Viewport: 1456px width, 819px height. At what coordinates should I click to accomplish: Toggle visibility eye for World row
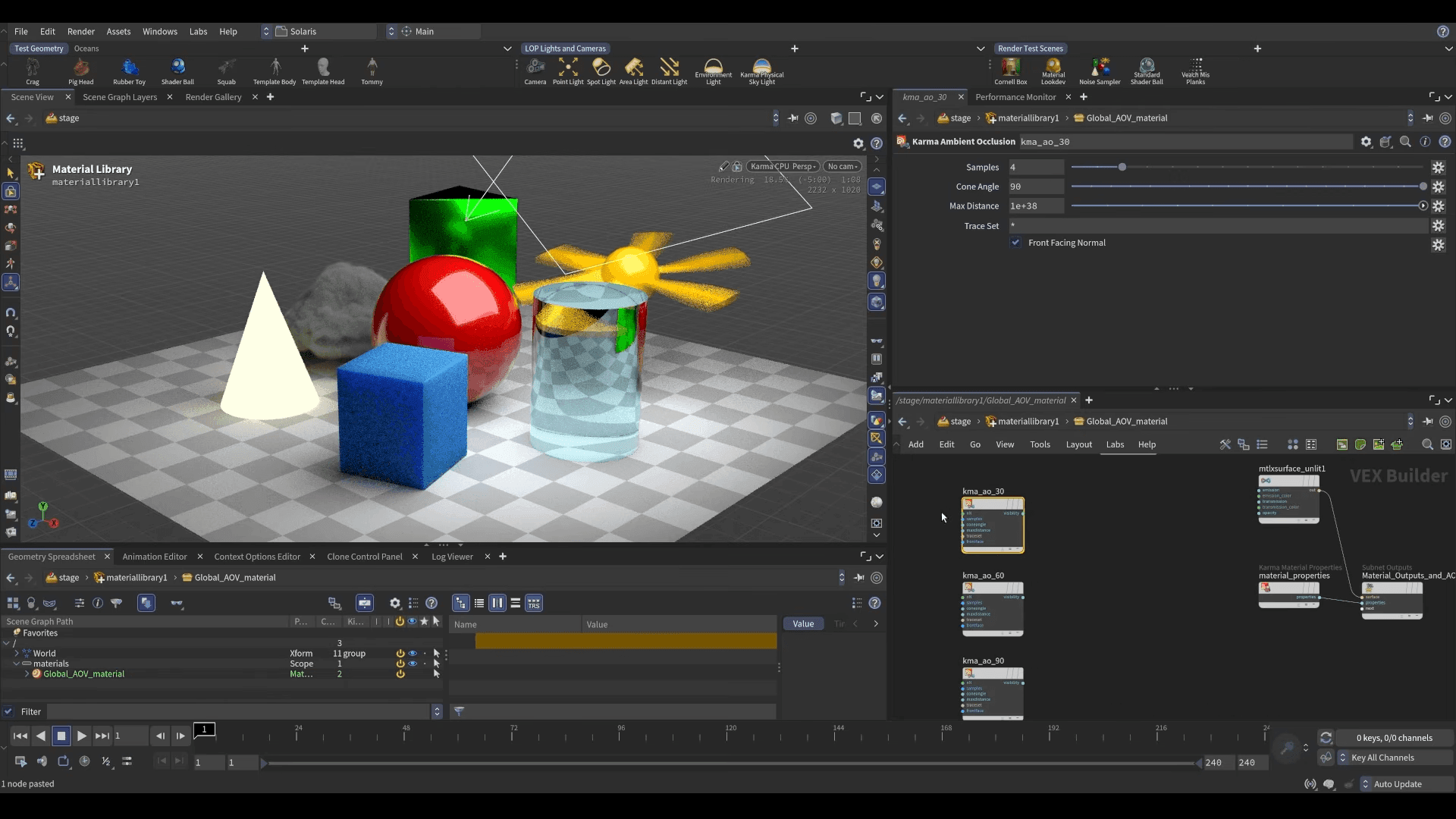(x=413, y=654)
